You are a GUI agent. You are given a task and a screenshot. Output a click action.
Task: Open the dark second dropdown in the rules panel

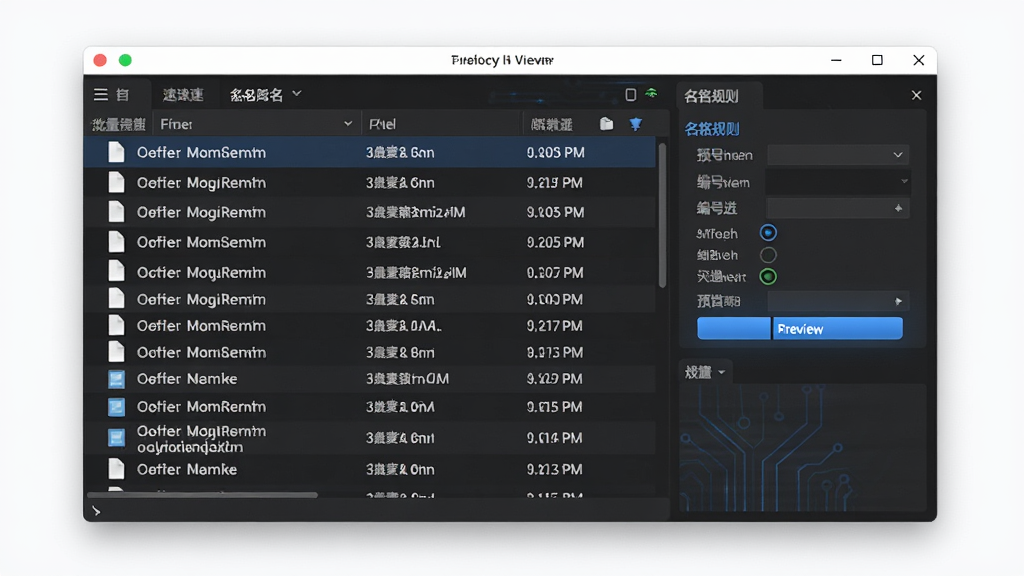click(x=839, y=182)
